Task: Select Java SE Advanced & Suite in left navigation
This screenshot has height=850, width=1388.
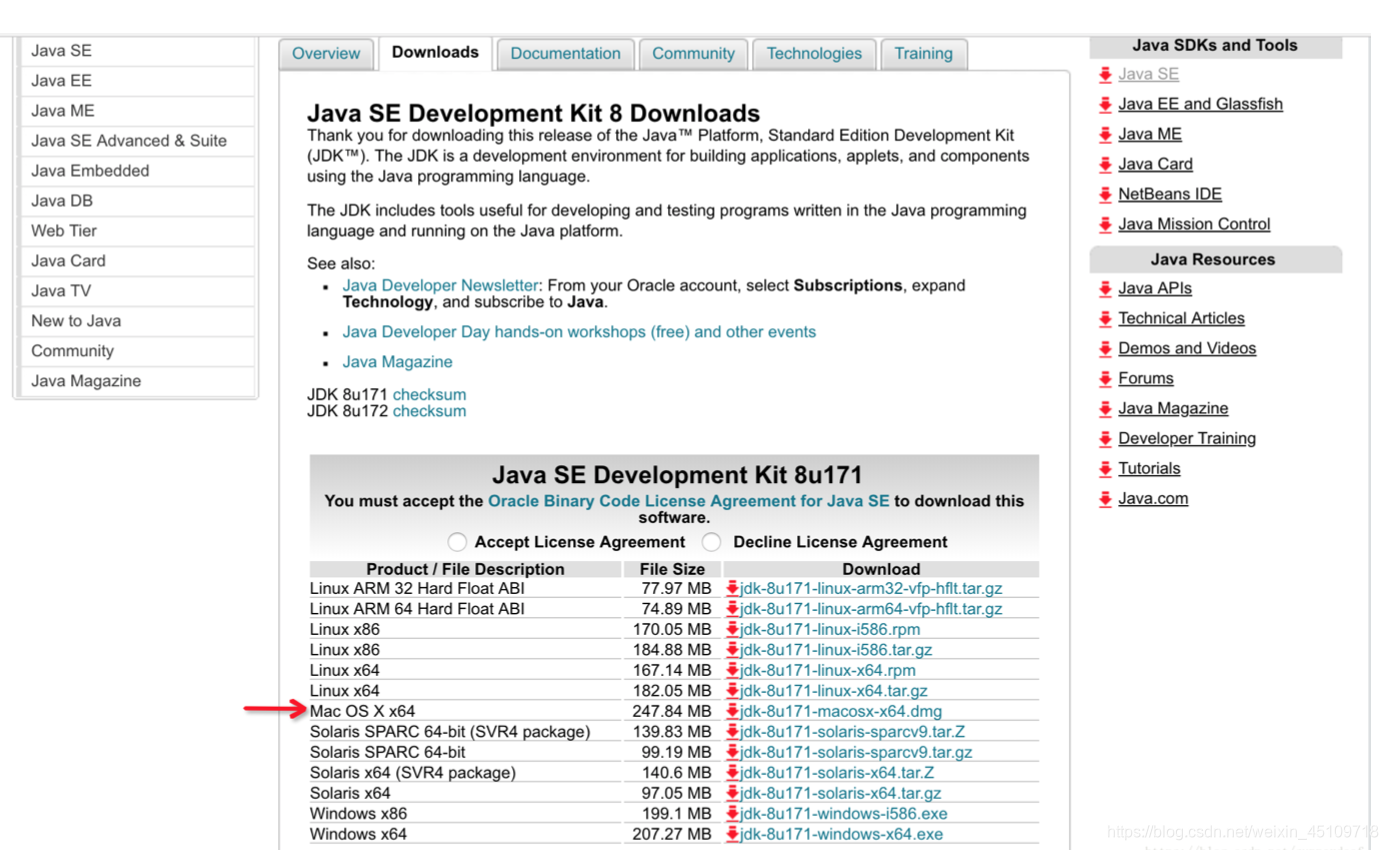Action: coord(138,141)
